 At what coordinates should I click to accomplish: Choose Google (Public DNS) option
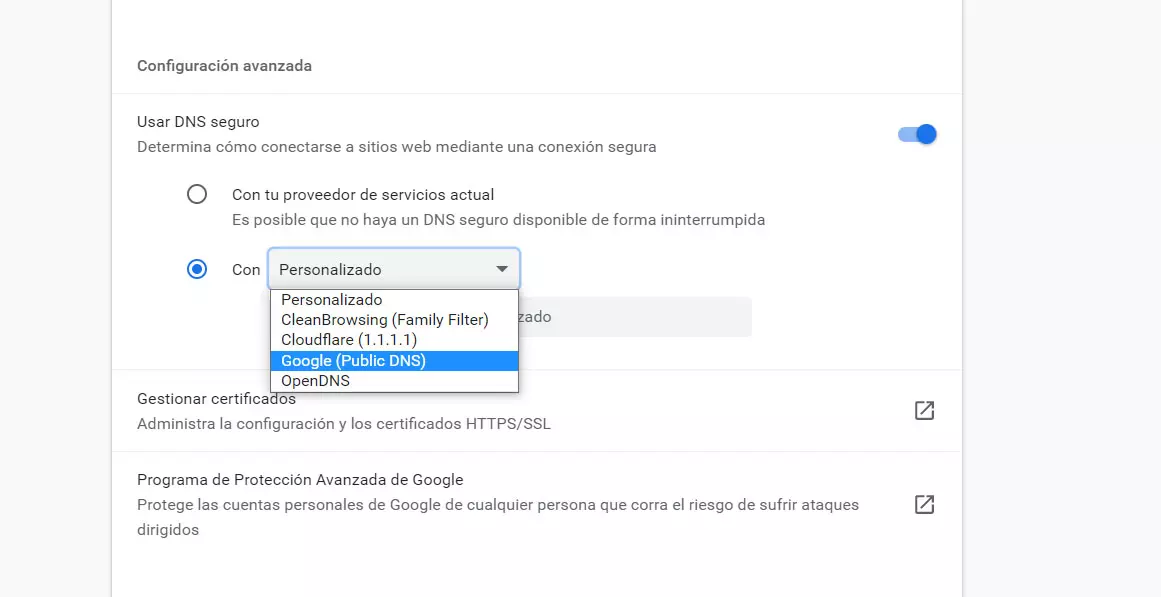click(x=394, y=361)
